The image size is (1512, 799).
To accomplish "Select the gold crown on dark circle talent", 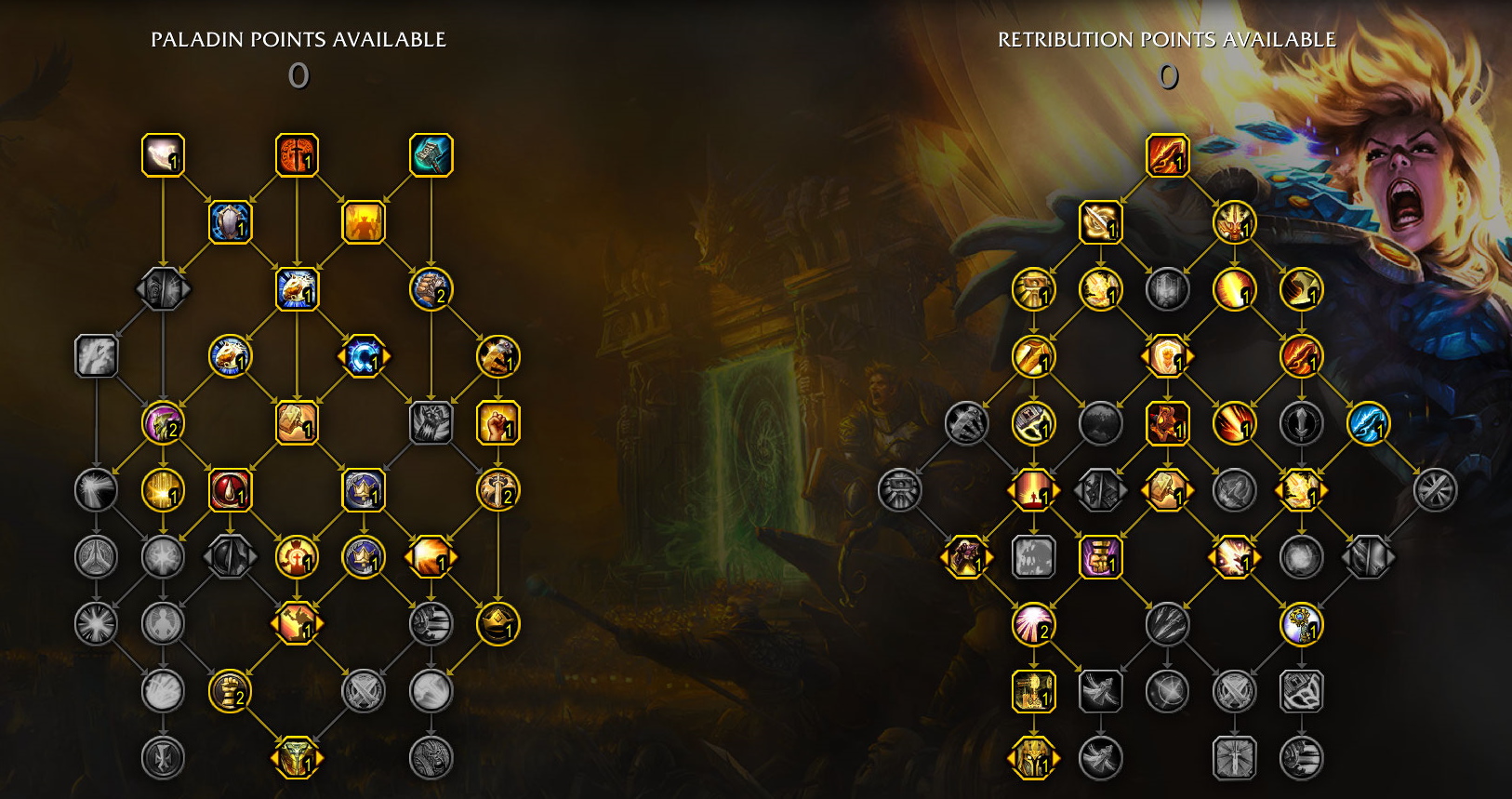I will click(497, 624).
